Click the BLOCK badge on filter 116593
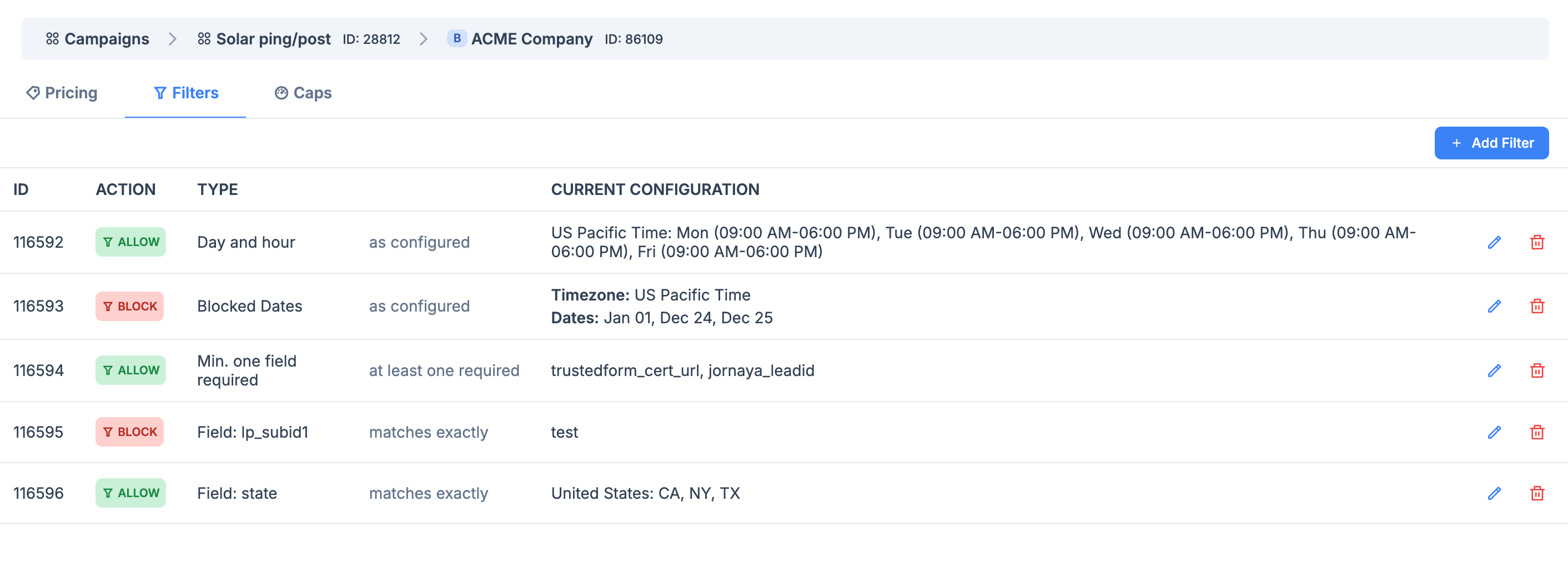Screen dimensions: 1568x561 coord(130,307)
